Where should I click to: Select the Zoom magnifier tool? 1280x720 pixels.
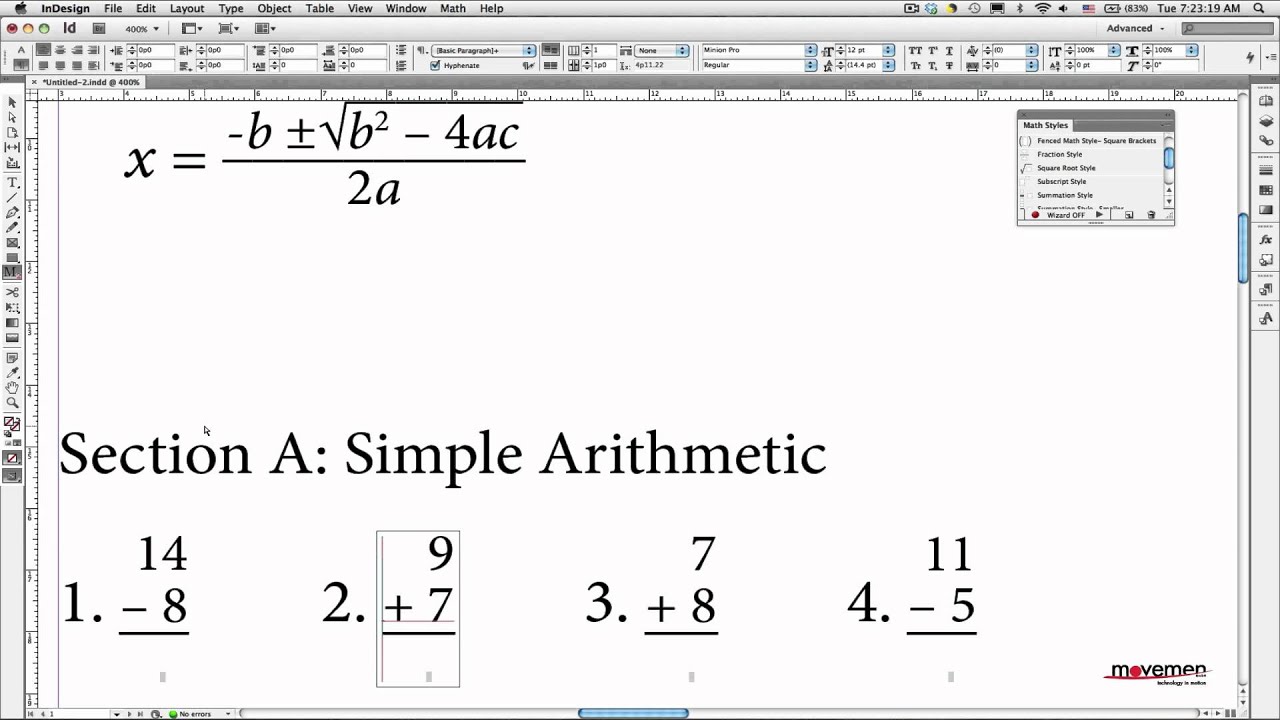(x=12, y=403)
